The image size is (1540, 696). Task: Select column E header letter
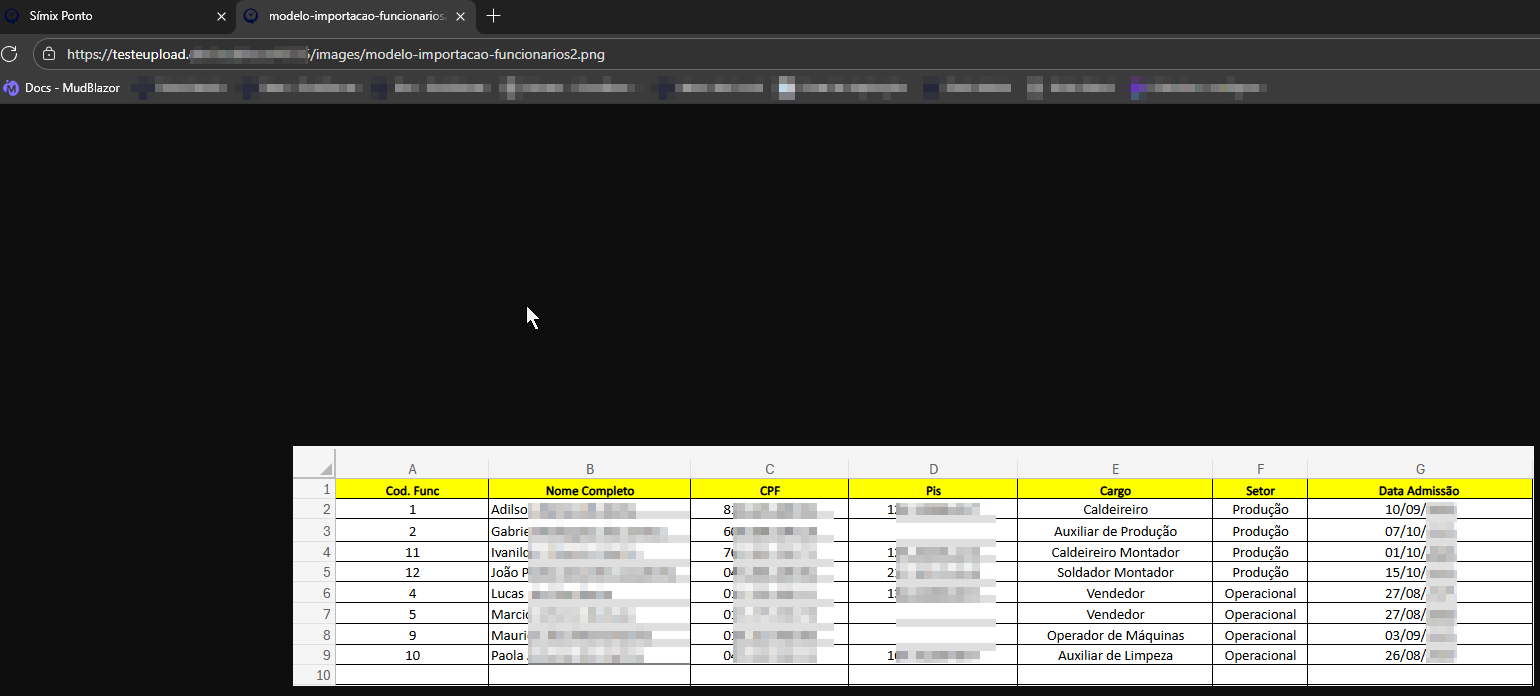click(1115, 469)
